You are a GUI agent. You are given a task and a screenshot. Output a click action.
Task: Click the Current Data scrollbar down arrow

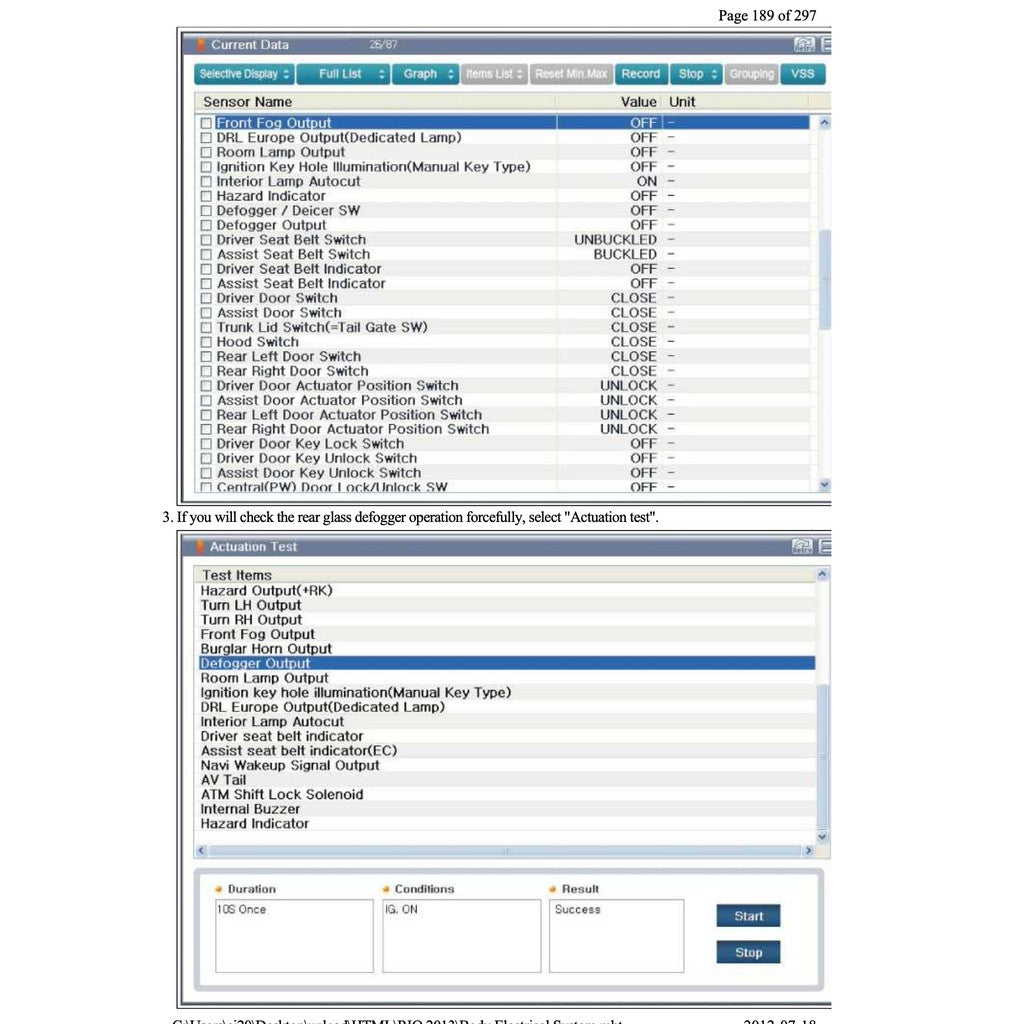click(x=823, y=485)
